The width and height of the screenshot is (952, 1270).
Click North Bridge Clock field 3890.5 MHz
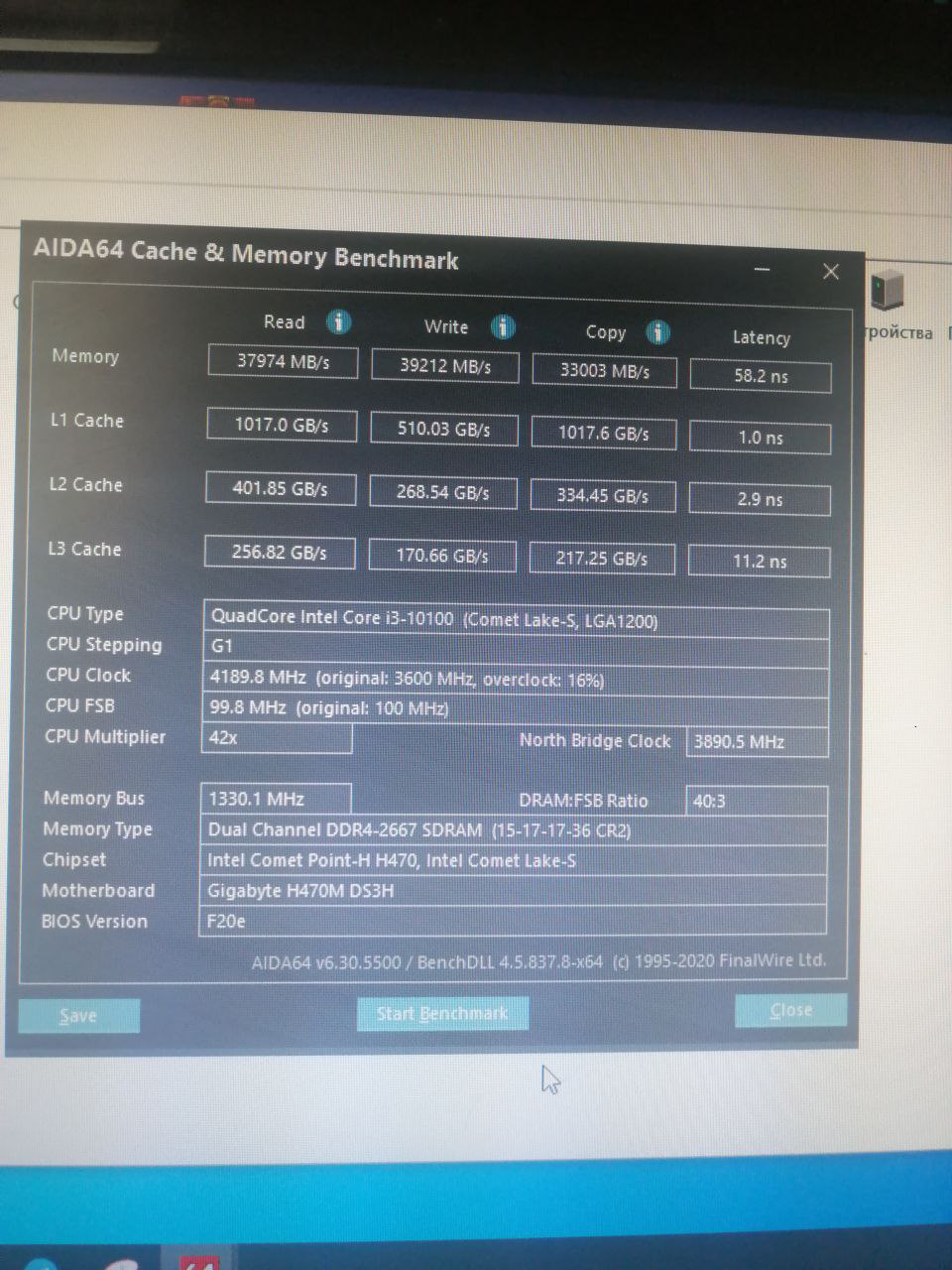[x=757, y=741]
